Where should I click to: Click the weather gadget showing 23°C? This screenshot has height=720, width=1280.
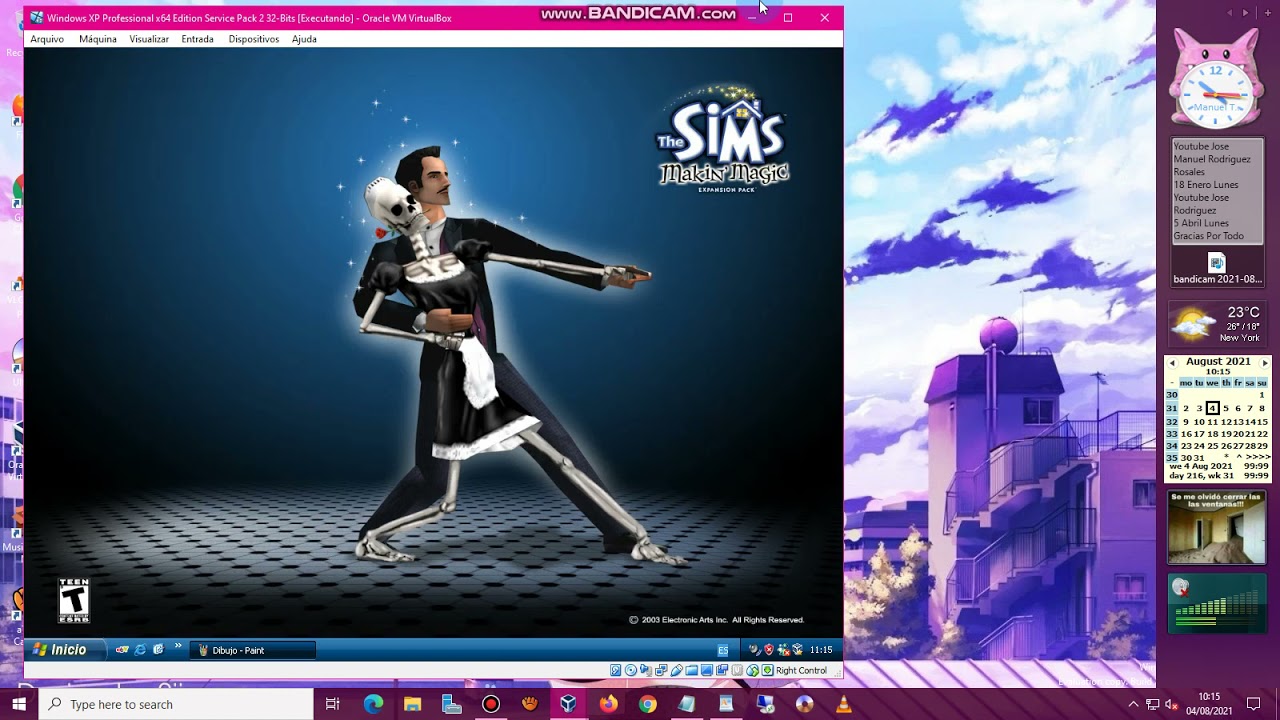(1216, 324)
